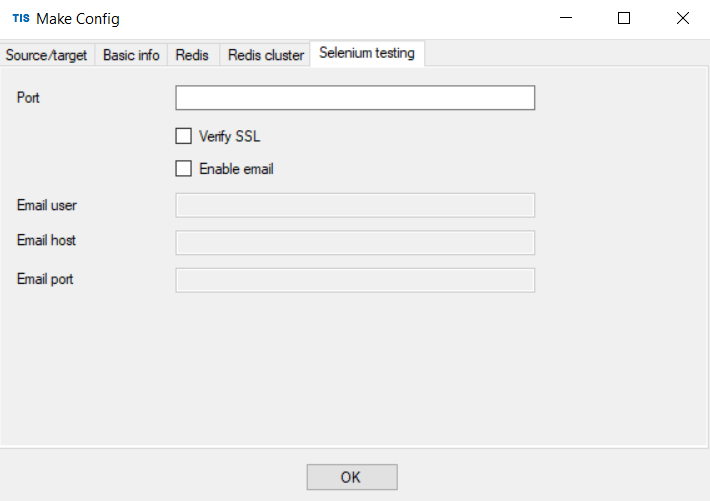Tick the Verify SSL checkbox
This screenshot has height=501, width=710.
tap(183, 136)
